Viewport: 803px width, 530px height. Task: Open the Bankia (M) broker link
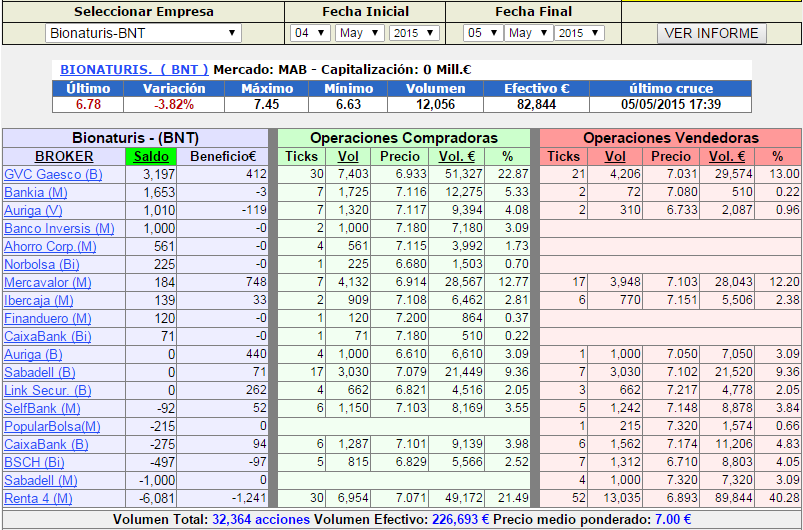36,193
